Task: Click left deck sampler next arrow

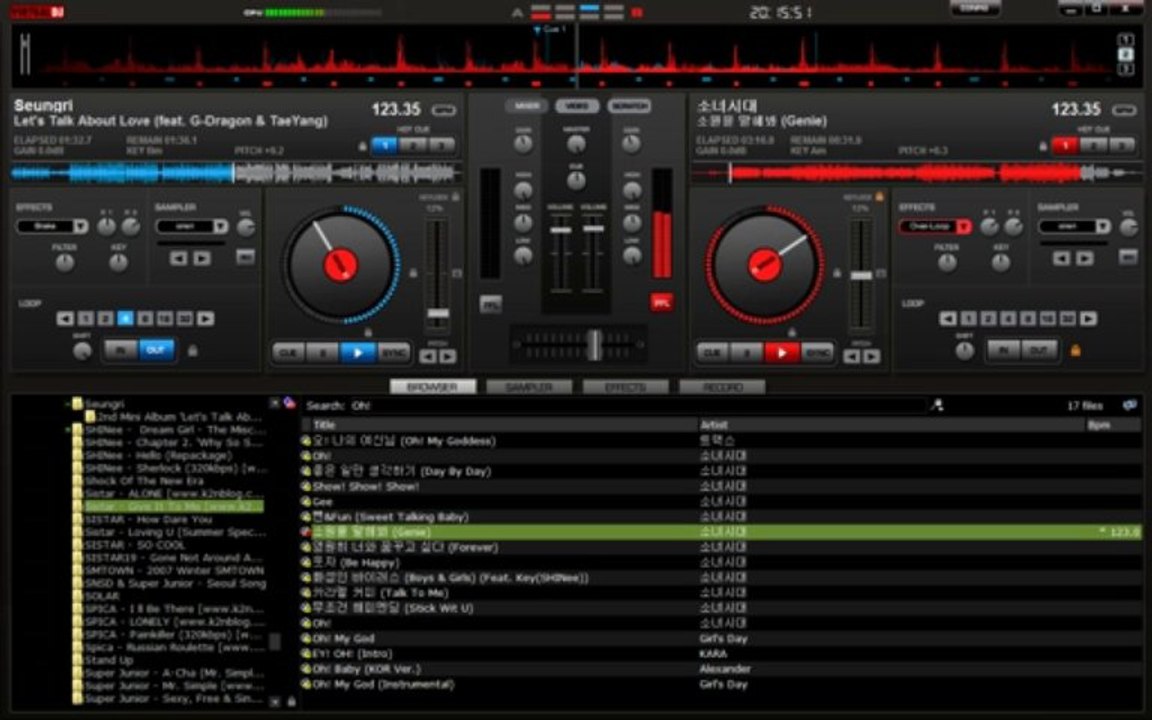Action: coord(202,258)
